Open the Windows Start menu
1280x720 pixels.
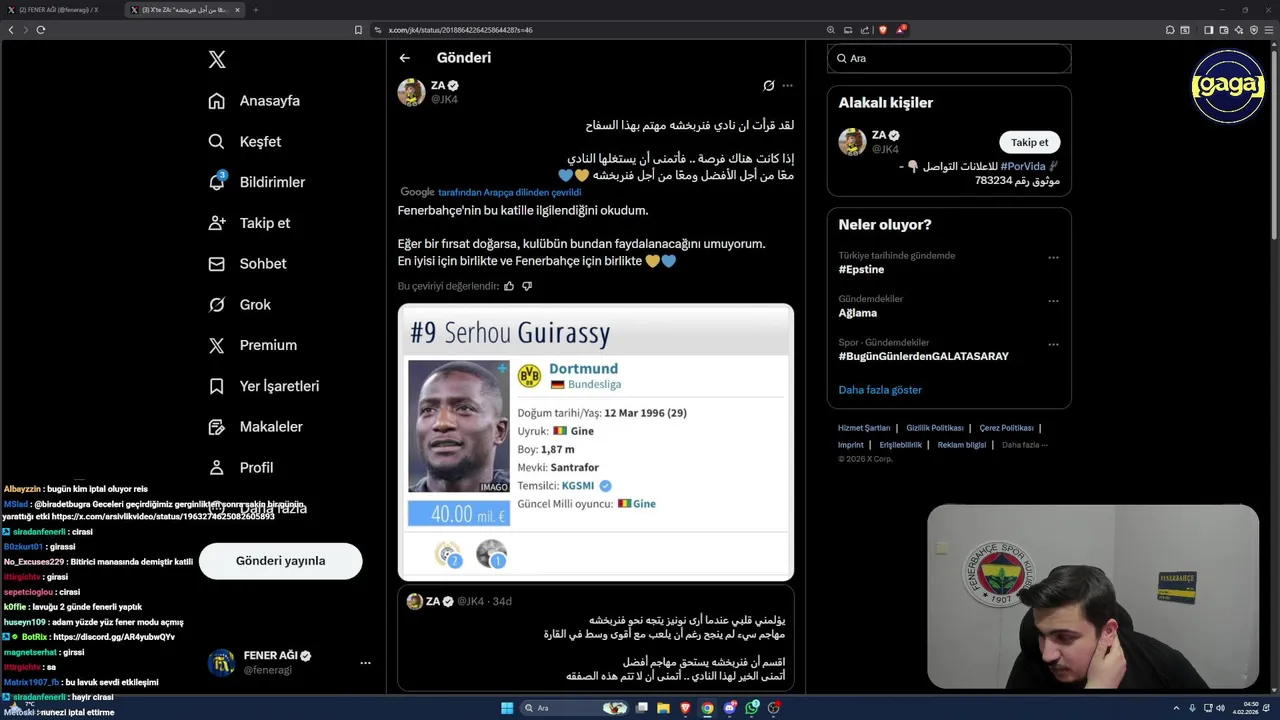[x=507, y=708]
